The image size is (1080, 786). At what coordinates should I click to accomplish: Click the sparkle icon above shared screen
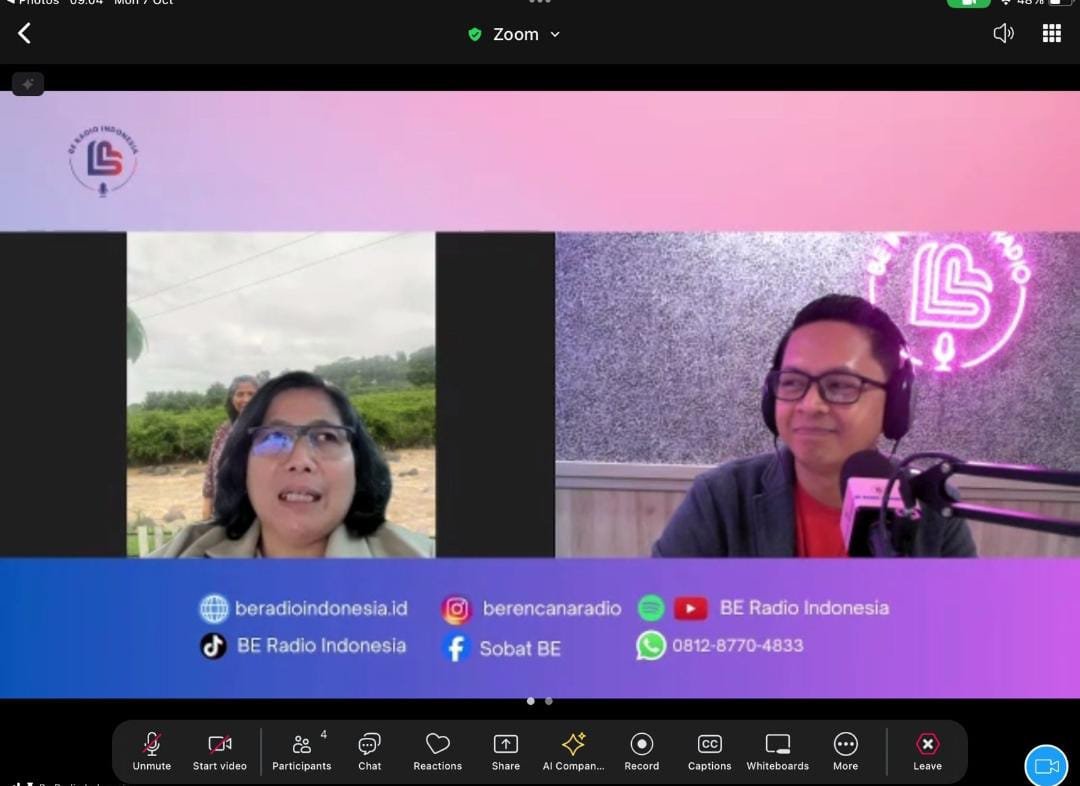(28, 84)
